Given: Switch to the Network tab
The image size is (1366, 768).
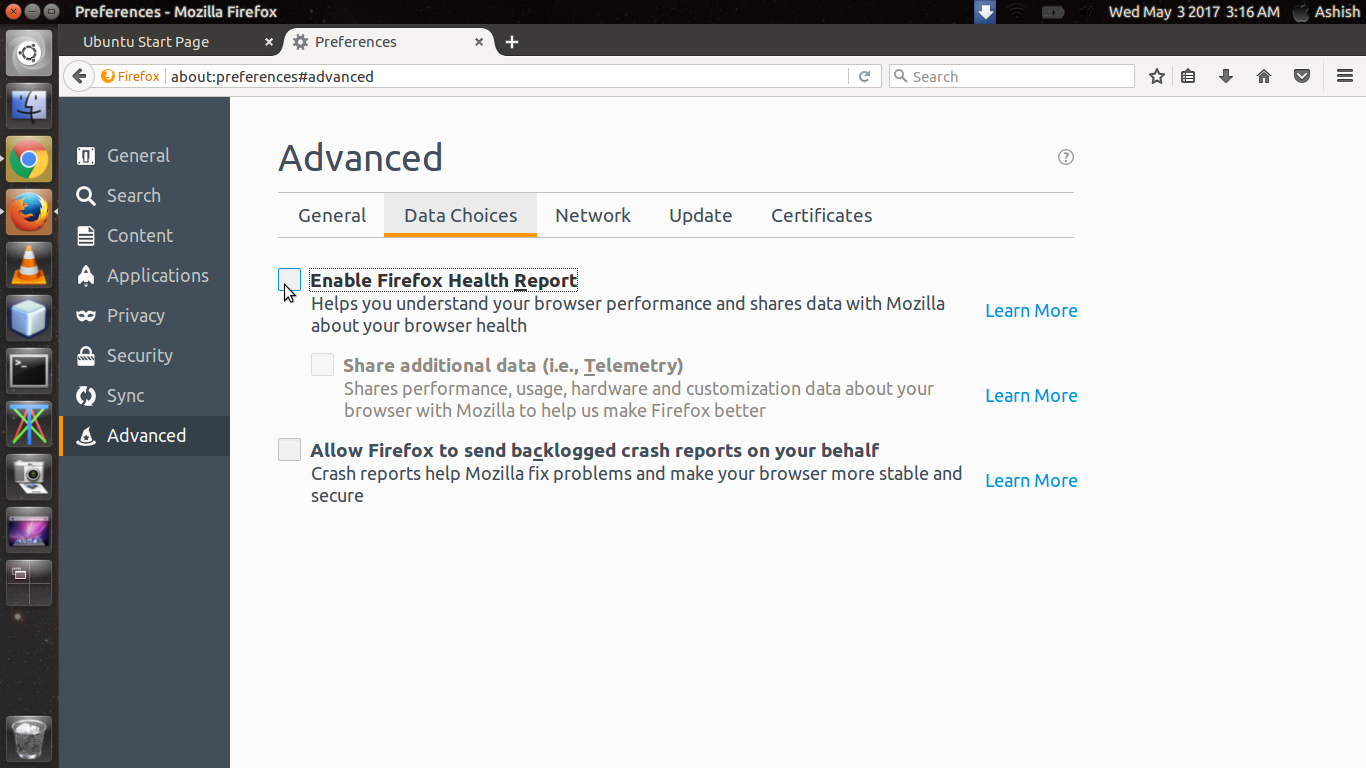Looking at the screenshot, I should 593,215.
